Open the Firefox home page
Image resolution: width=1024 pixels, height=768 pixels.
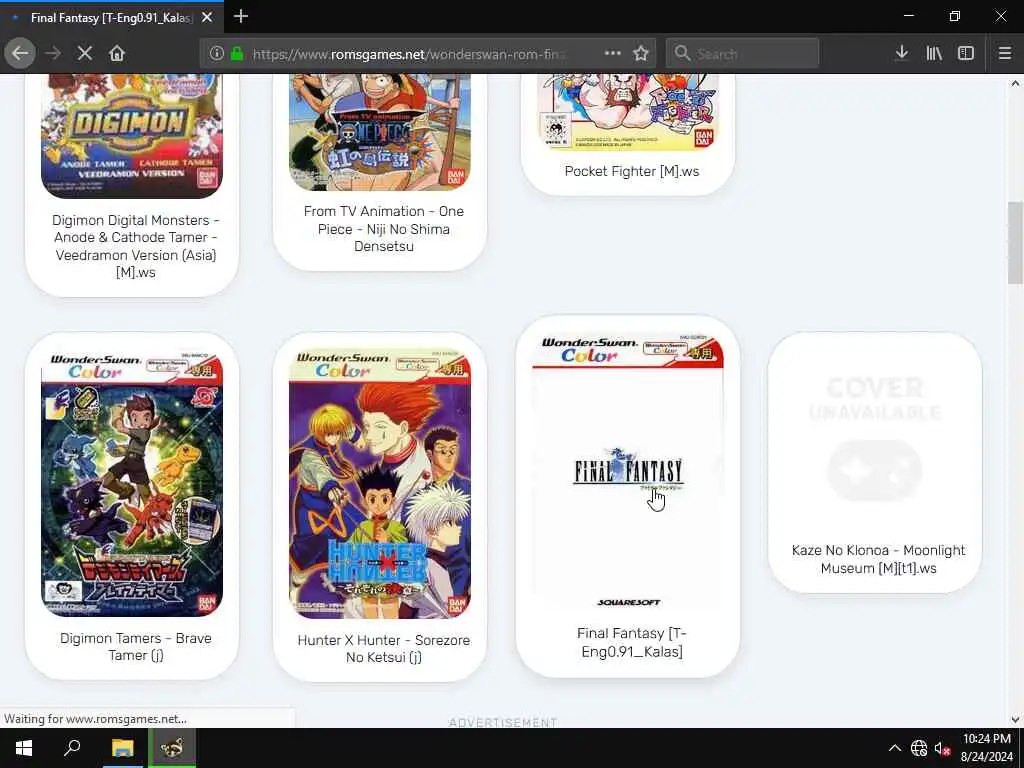pyautogui.click(x=117, y=54)
